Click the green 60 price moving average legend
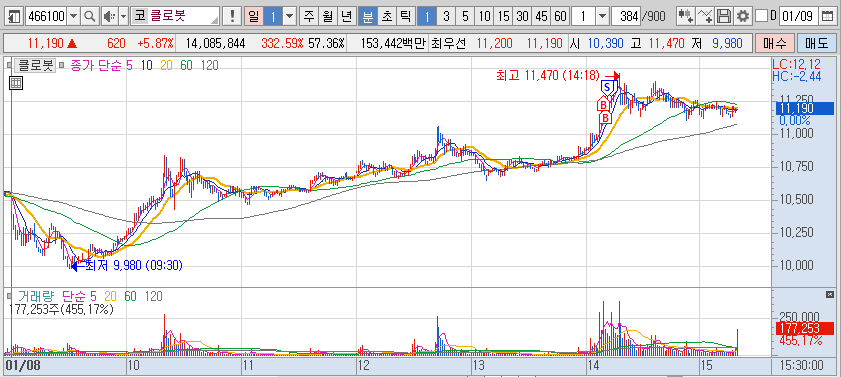This screenshot has width=841, height=377. click(186, 65)
